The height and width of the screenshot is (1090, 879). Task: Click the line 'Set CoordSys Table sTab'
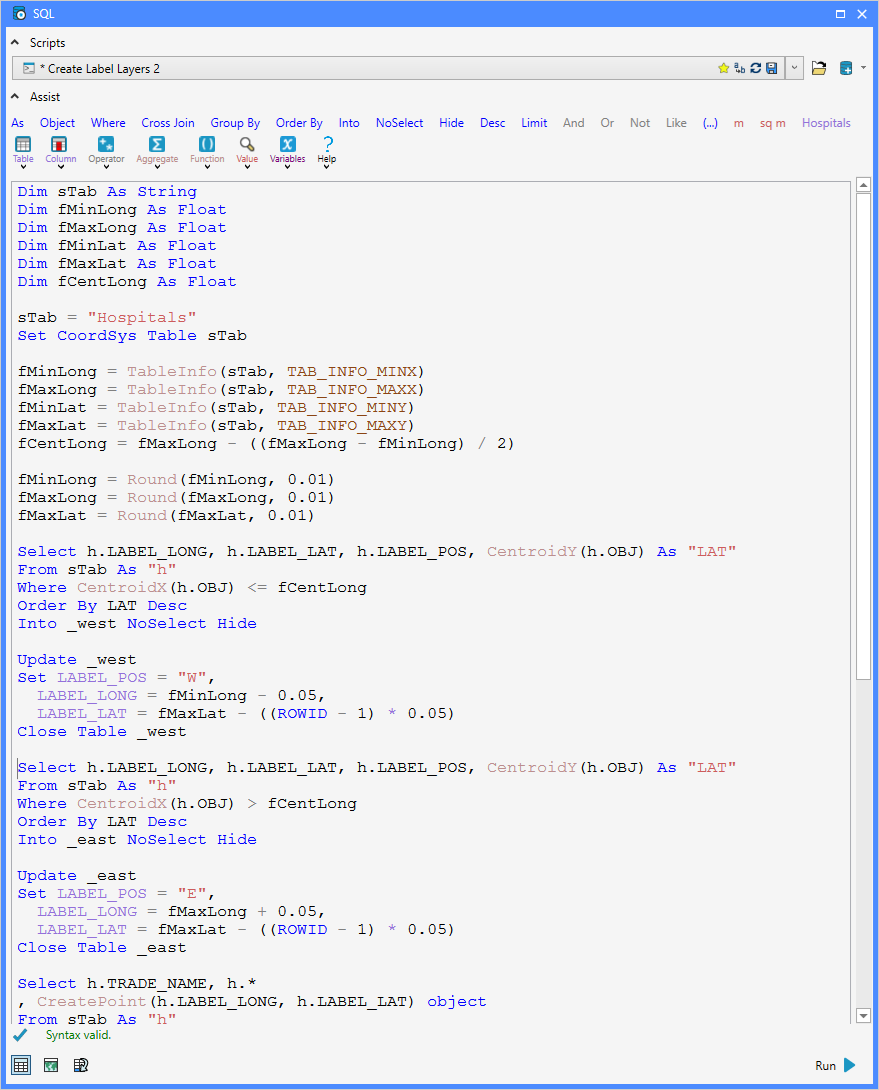point(132,336)
